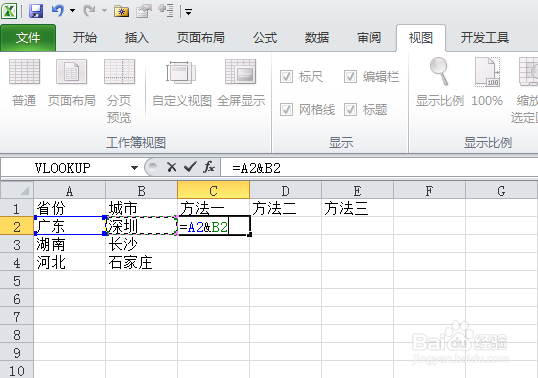The width and height of the screenshot is (538, 378).
Task: Click cell containing 方法二
Action: click(x=285, y=208)
